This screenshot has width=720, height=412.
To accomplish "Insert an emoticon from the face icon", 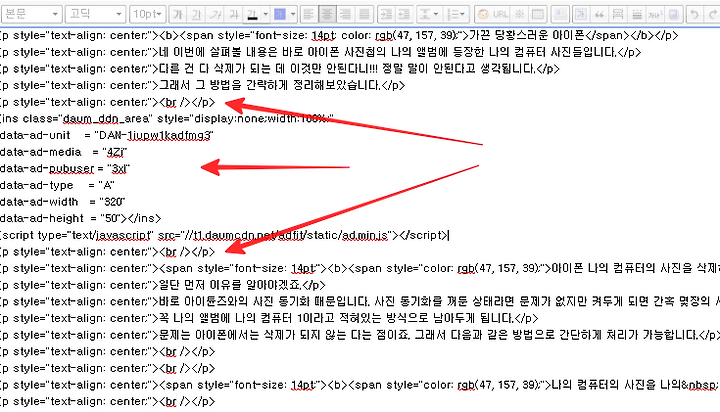I will coord(483,14).
